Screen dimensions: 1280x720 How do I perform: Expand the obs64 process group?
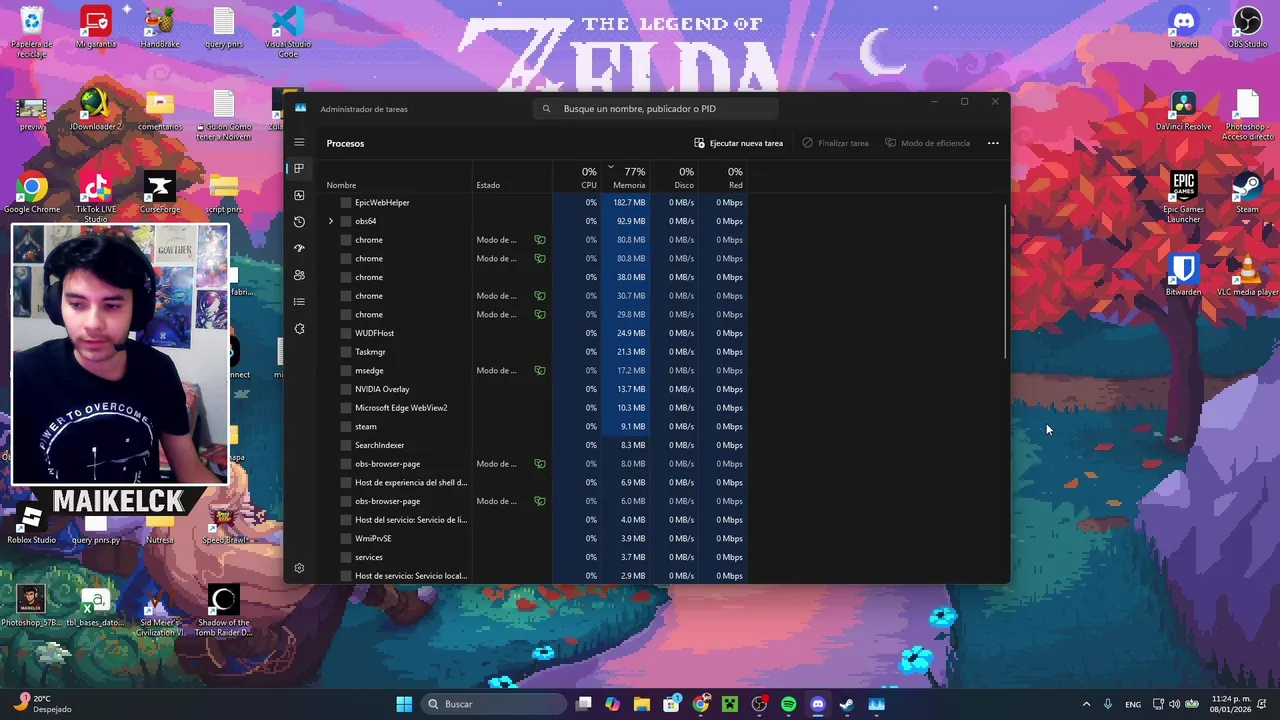click(x=331, y=221)
